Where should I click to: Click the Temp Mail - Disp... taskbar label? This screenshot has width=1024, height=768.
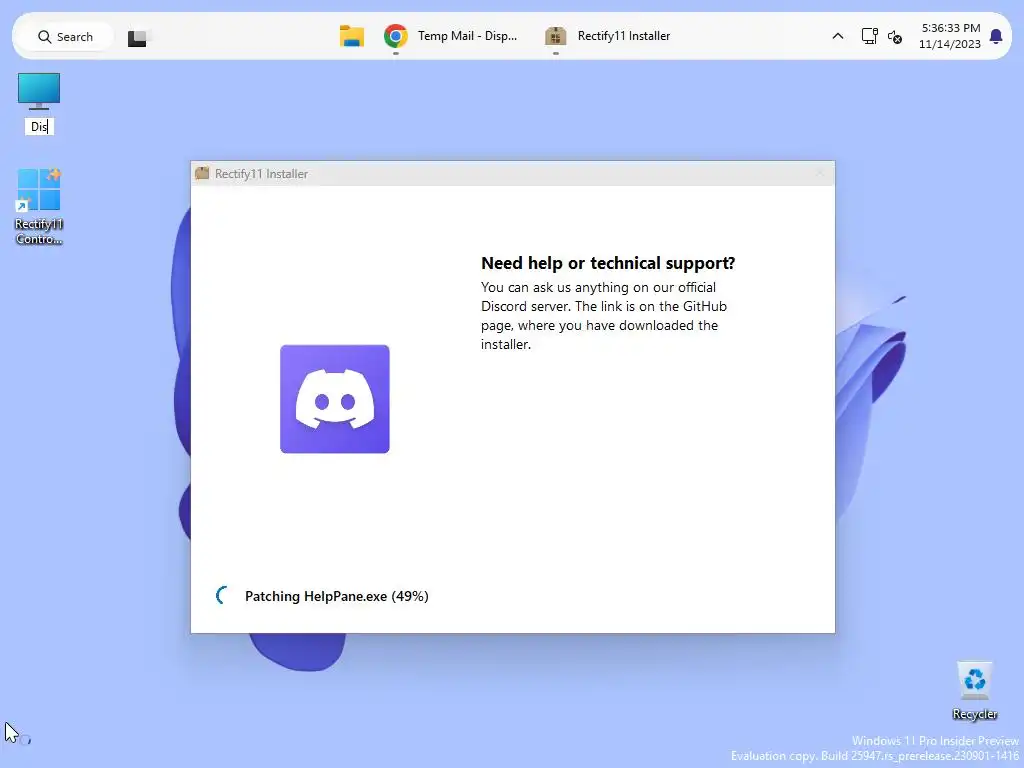(467, 36)
